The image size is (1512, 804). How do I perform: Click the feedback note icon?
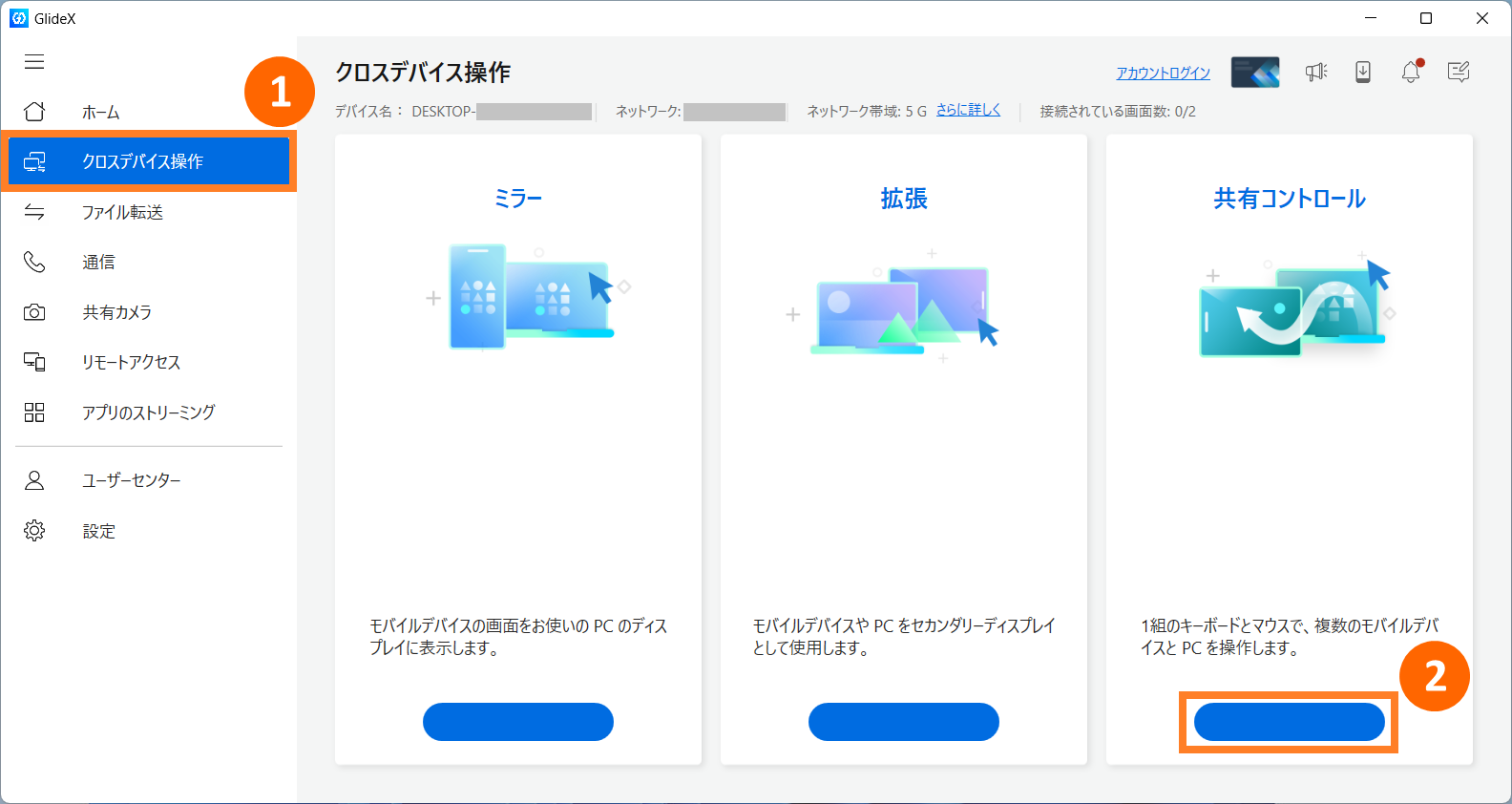coord(1458,72)
